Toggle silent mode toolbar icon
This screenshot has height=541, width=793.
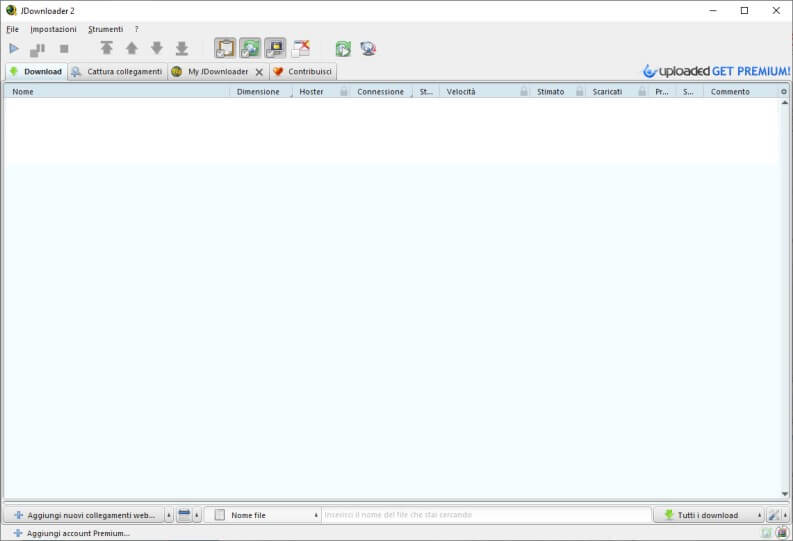[275, 48]
